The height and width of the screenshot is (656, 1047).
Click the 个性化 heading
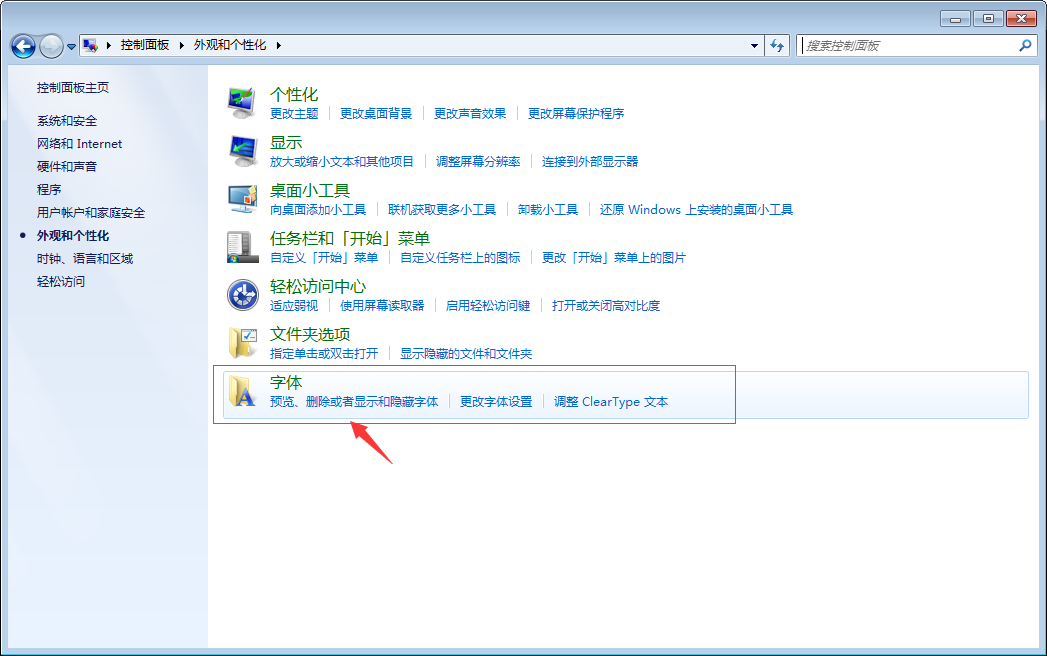[294, 94]
